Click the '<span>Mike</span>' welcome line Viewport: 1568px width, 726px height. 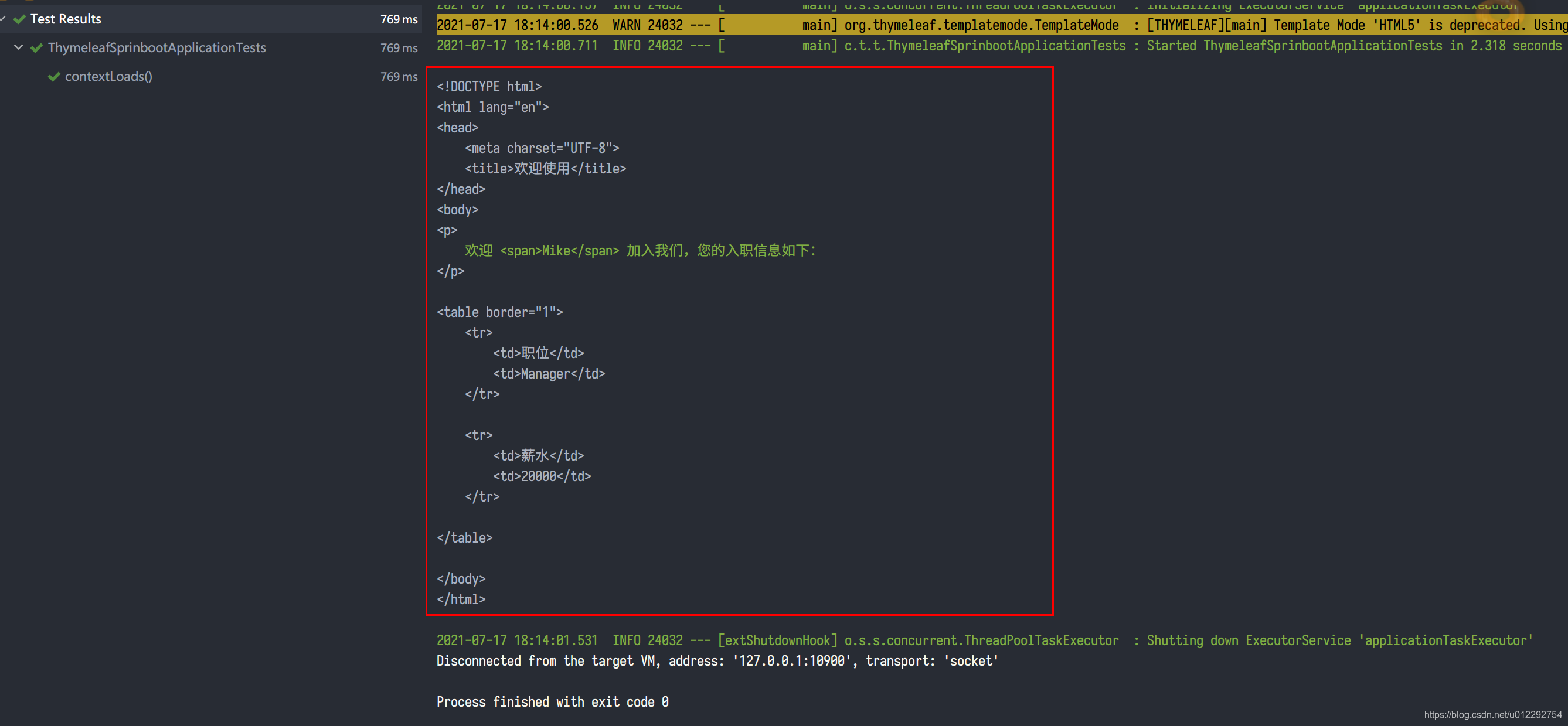pos(640,251)
